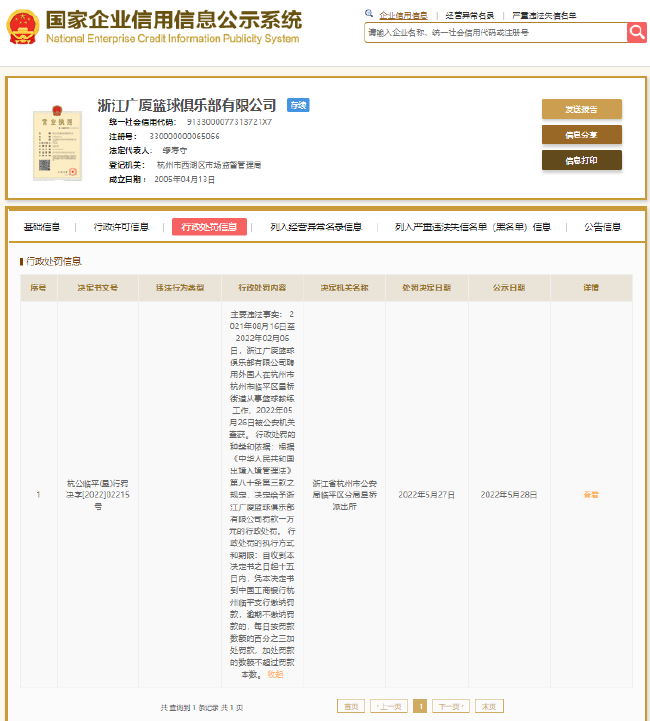
Task: Switch to the 行政许可信息 tab
Action: tap(121, 227)
